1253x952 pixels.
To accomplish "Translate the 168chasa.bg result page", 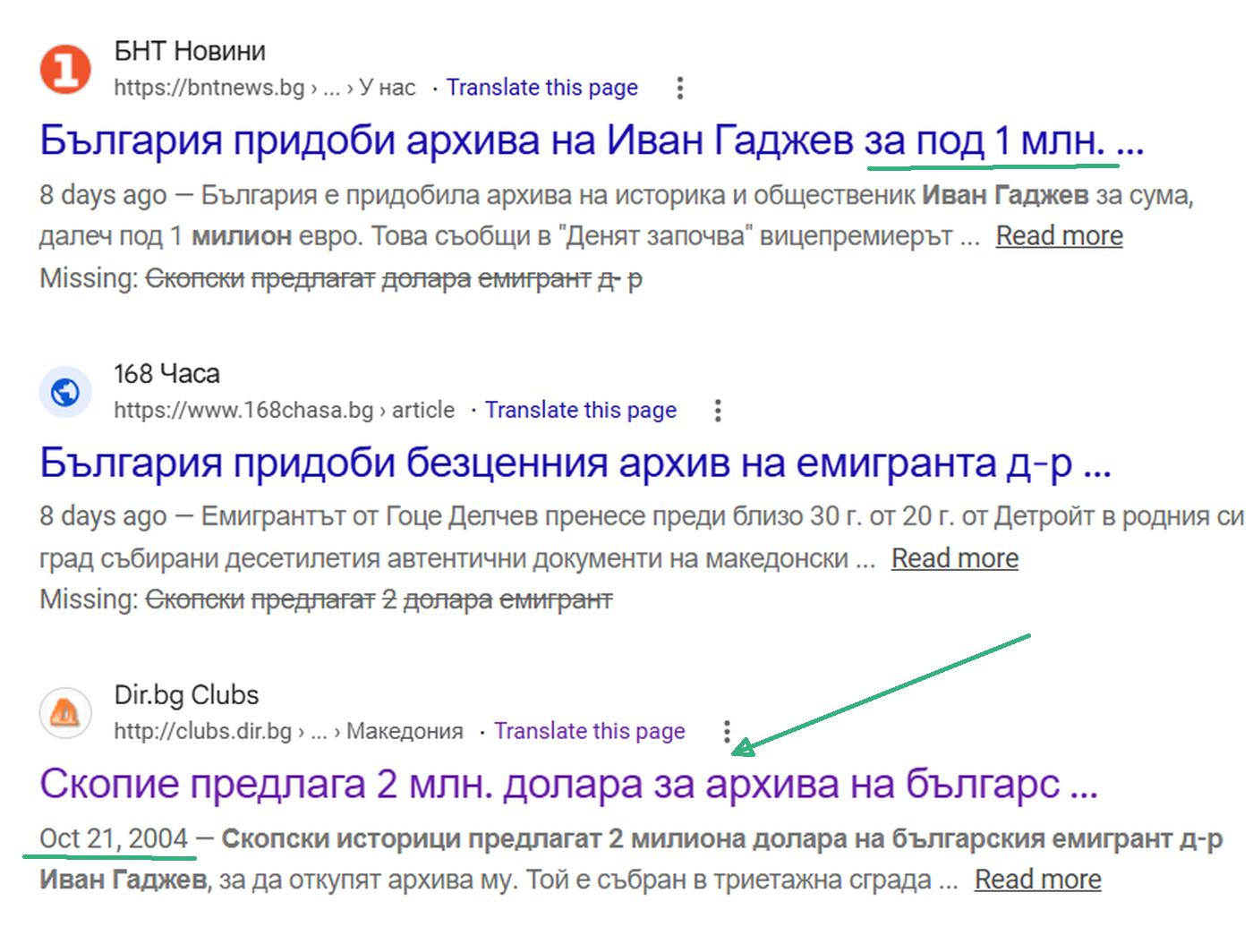I will tap(581, 411).
